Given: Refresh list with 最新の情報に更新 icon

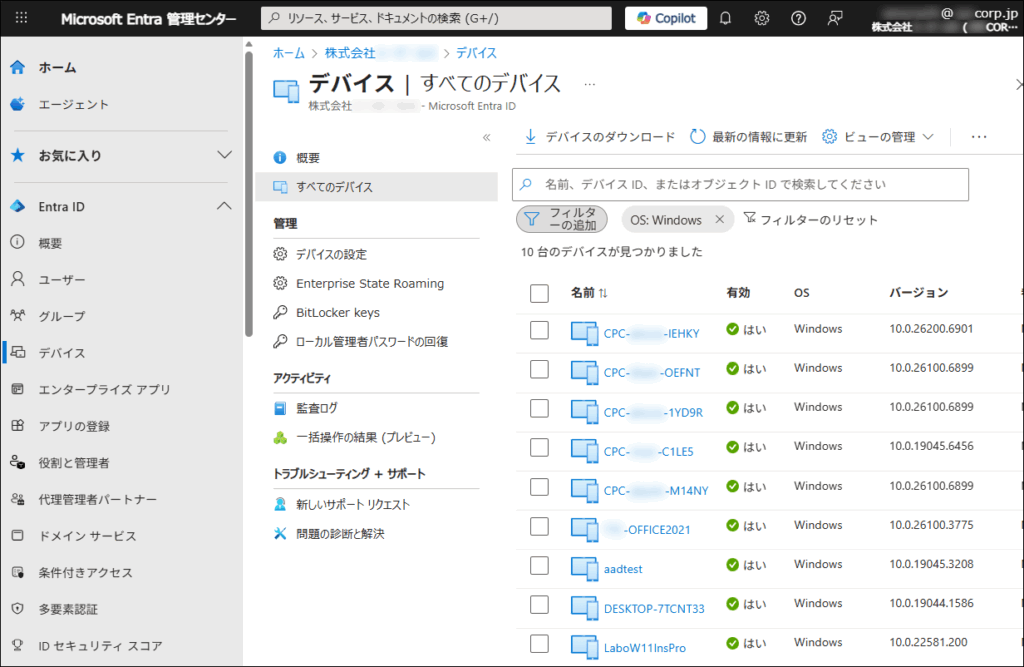Looking at the screenshot, I should (698, 137).
